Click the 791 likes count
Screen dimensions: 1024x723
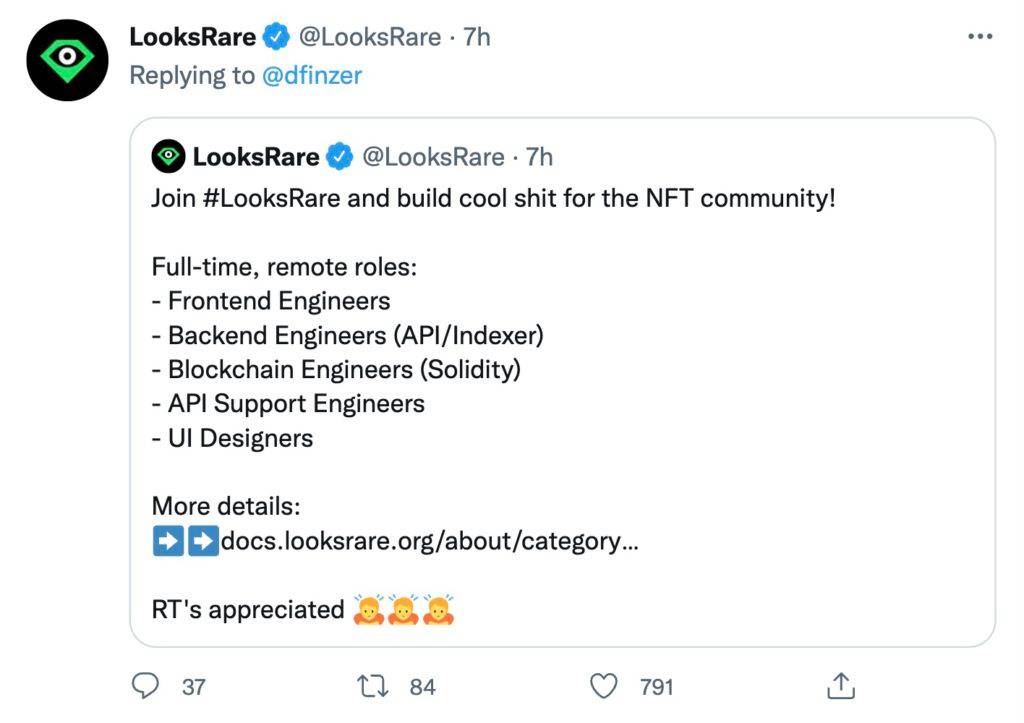point(657,687)
